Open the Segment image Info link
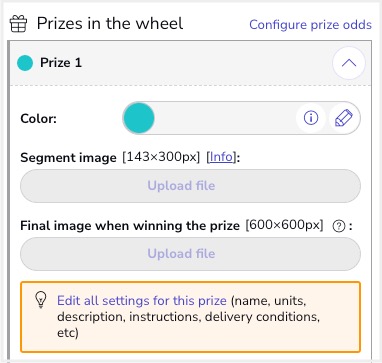Image resolution: width=382 pixels, height=363 pixels. 221,157
